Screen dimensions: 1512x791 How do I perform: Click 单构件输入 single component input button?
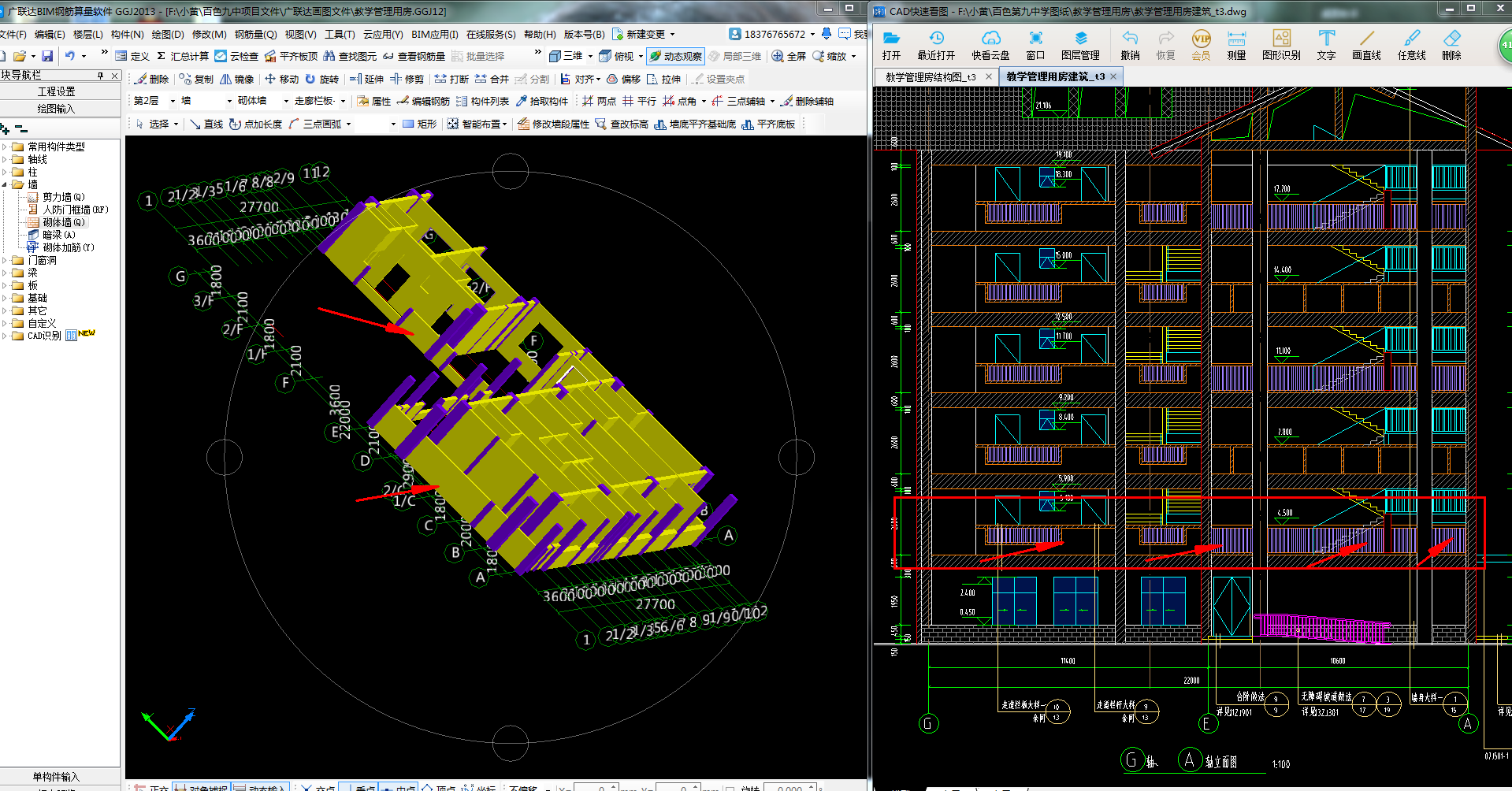coord(57,777)
